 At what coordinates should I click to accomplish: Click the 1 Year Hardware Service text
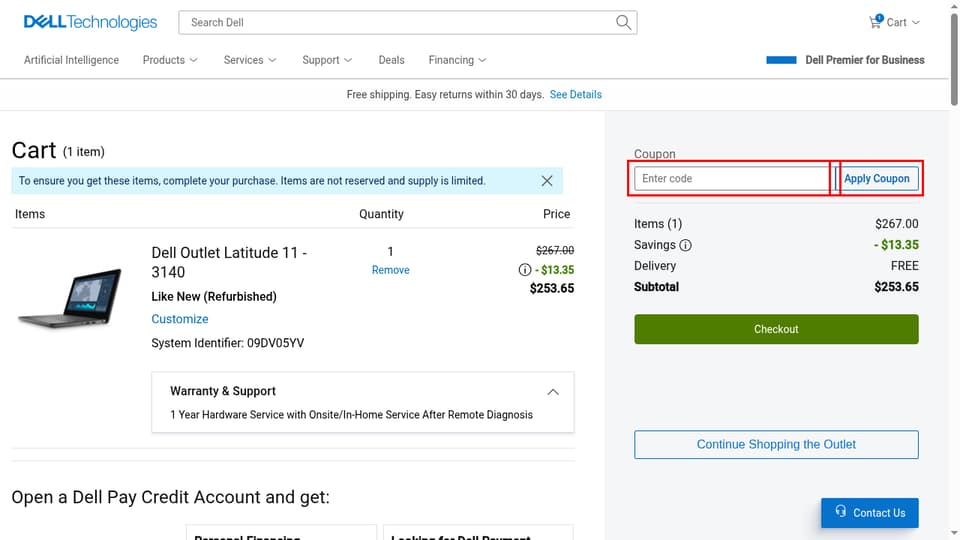coord(351,414)
